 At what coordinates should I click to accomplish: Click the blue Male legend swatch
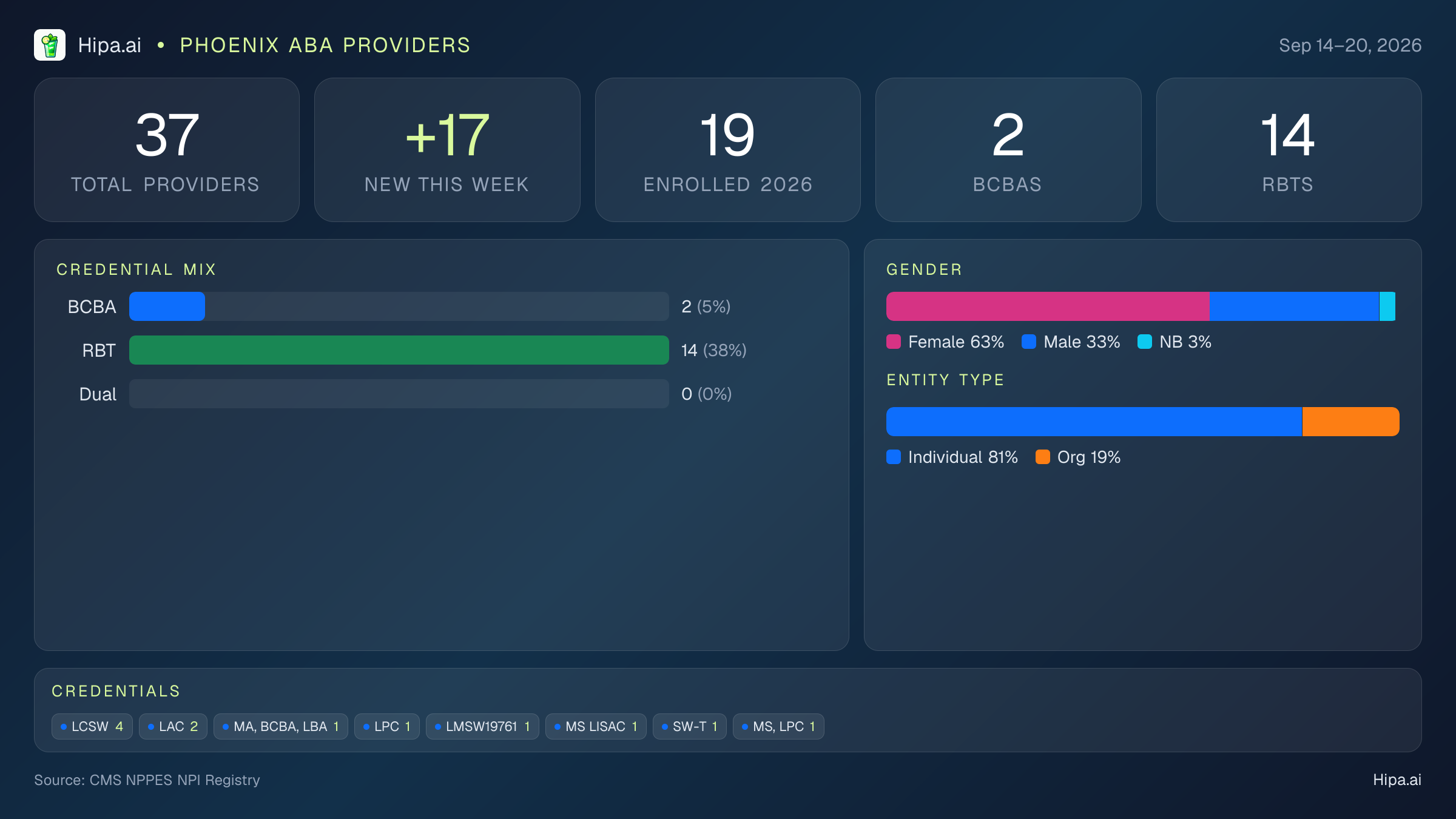coord(1029,342)
